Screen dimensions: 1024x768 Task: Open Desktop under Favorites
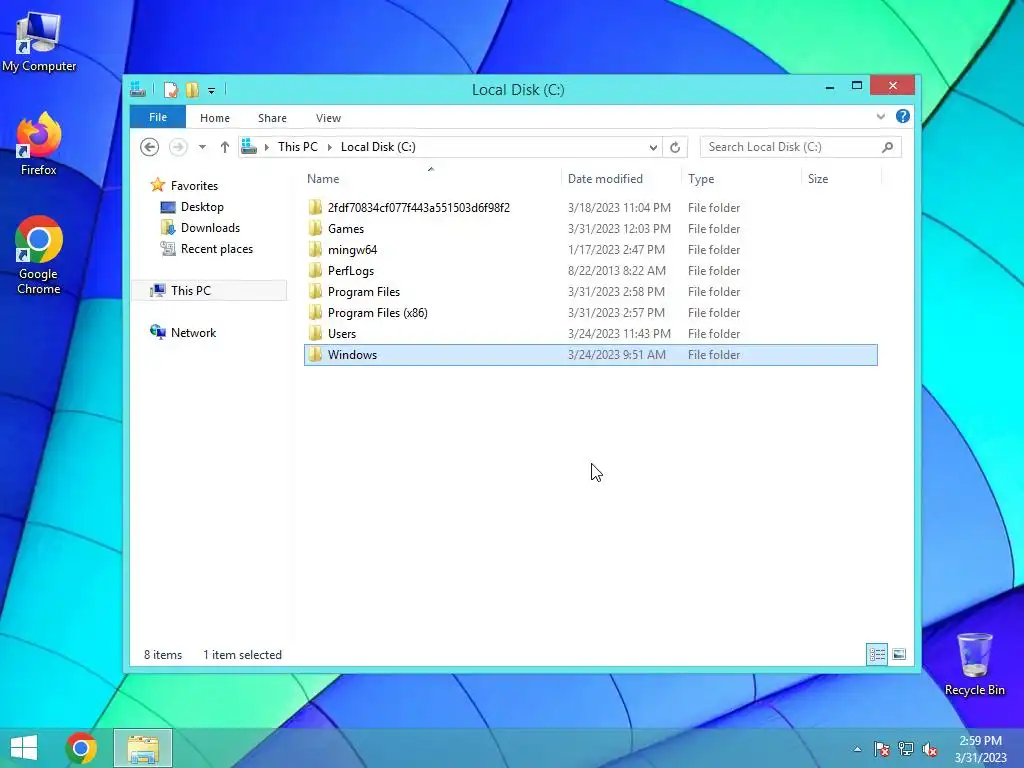(x=202, y=207)
